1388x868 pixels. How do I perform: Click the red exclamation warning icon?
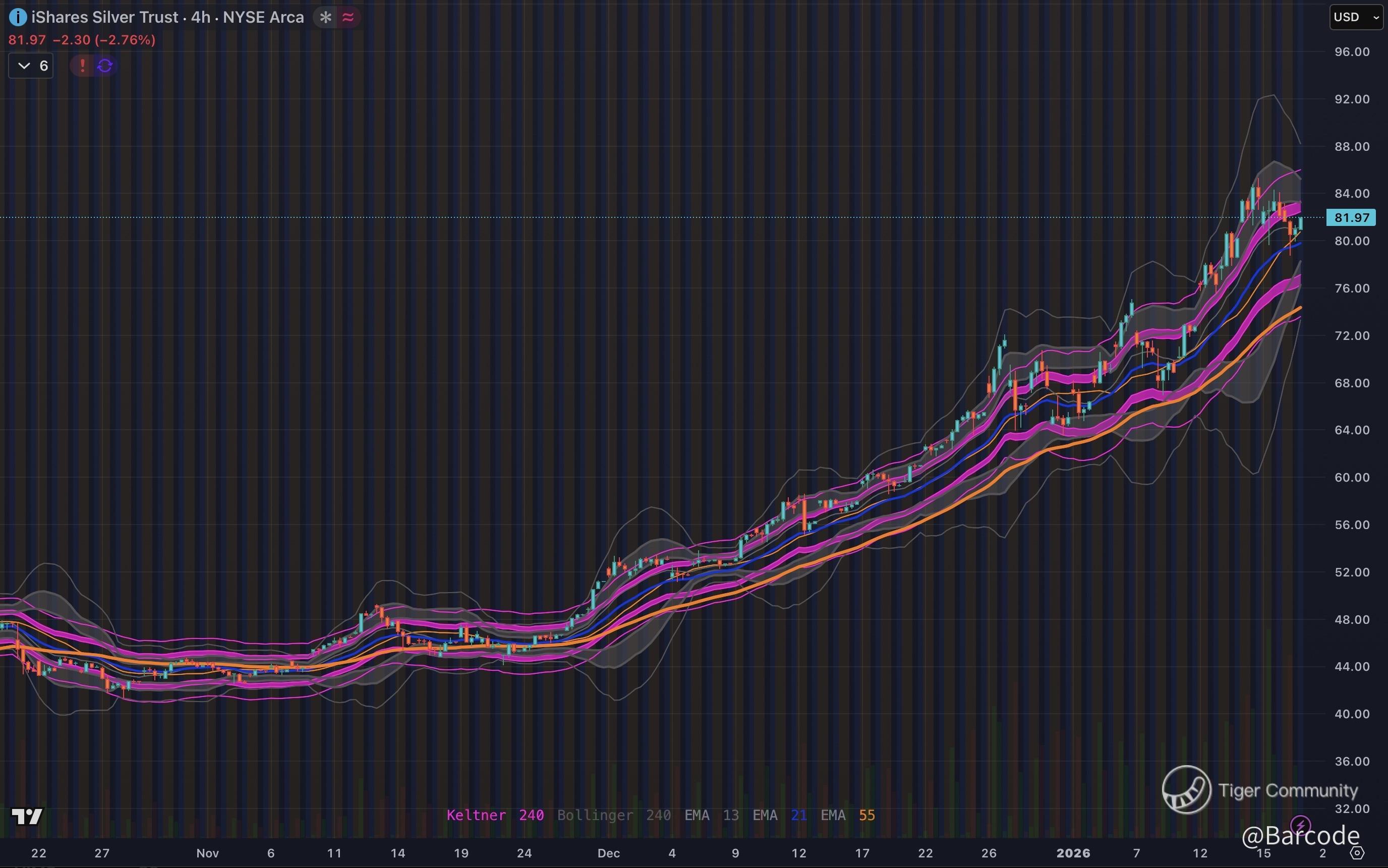[x=82, y=66]
